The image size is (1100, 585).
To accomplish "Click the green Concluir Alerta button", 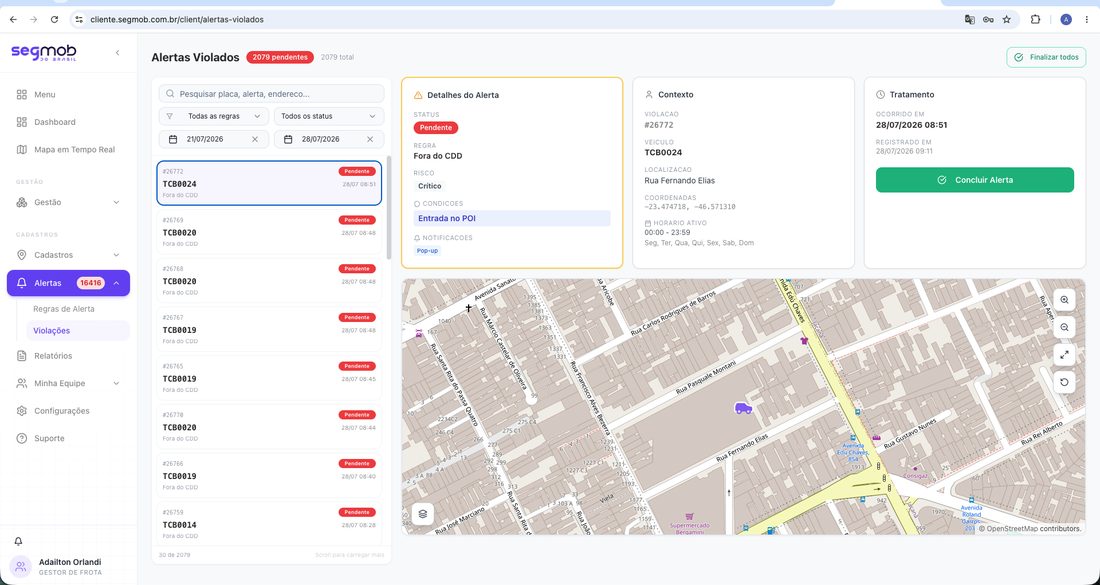I will click(x=974, y=180).
